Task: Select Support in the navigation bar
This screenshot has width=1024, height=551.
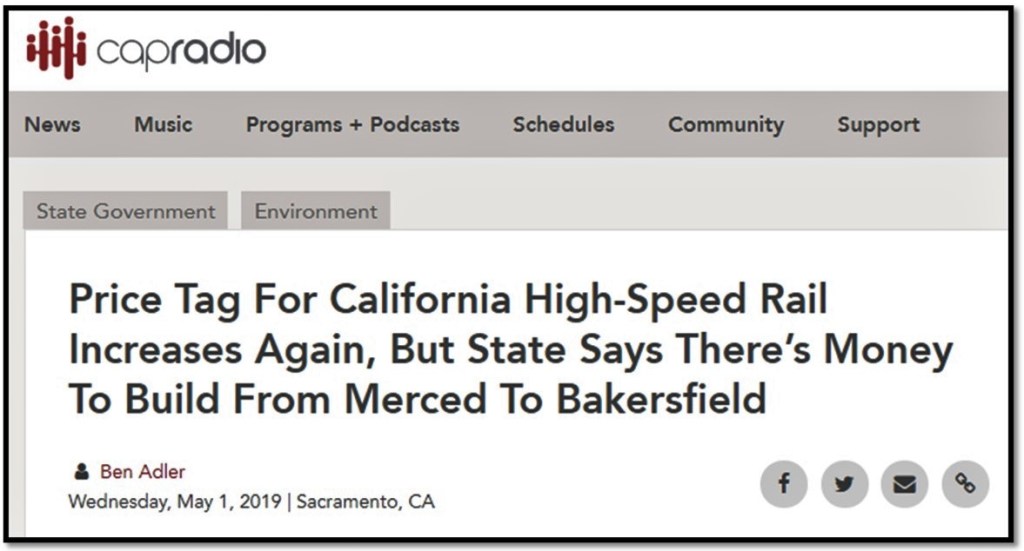Action: (878, 125)
